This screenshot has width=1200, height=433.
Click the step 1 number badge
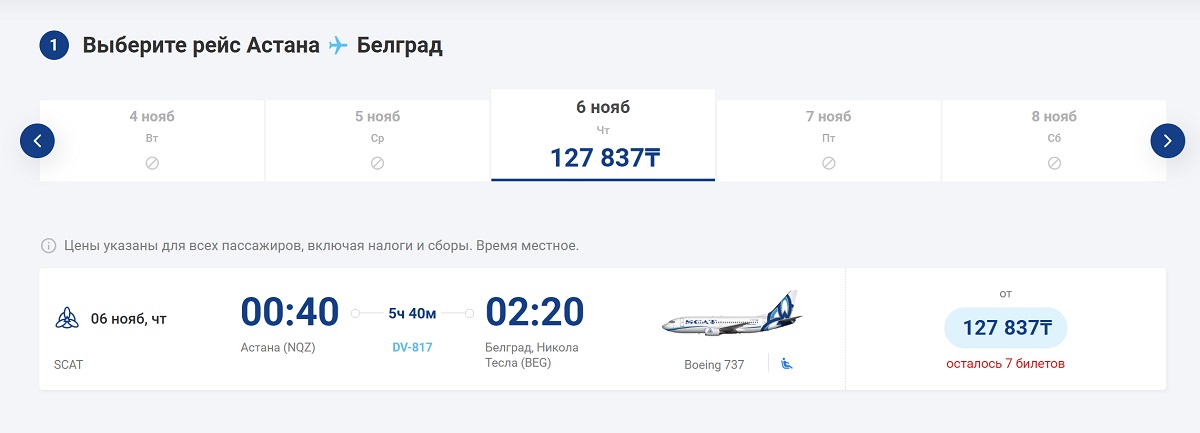(x=54, y=46)
